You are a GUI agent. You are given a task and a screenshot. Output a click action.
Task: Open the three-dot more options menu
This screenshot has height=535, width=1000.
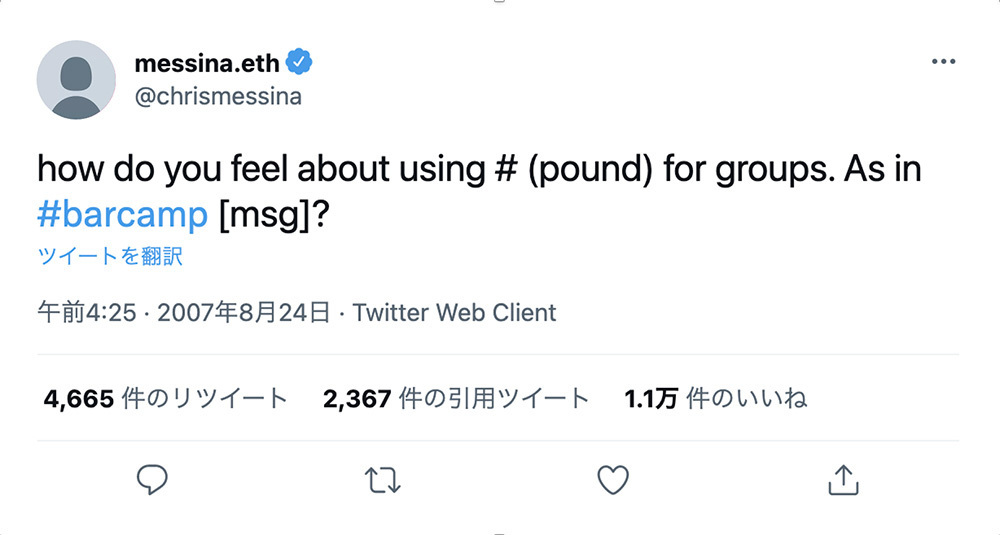[x=943, y=62]
